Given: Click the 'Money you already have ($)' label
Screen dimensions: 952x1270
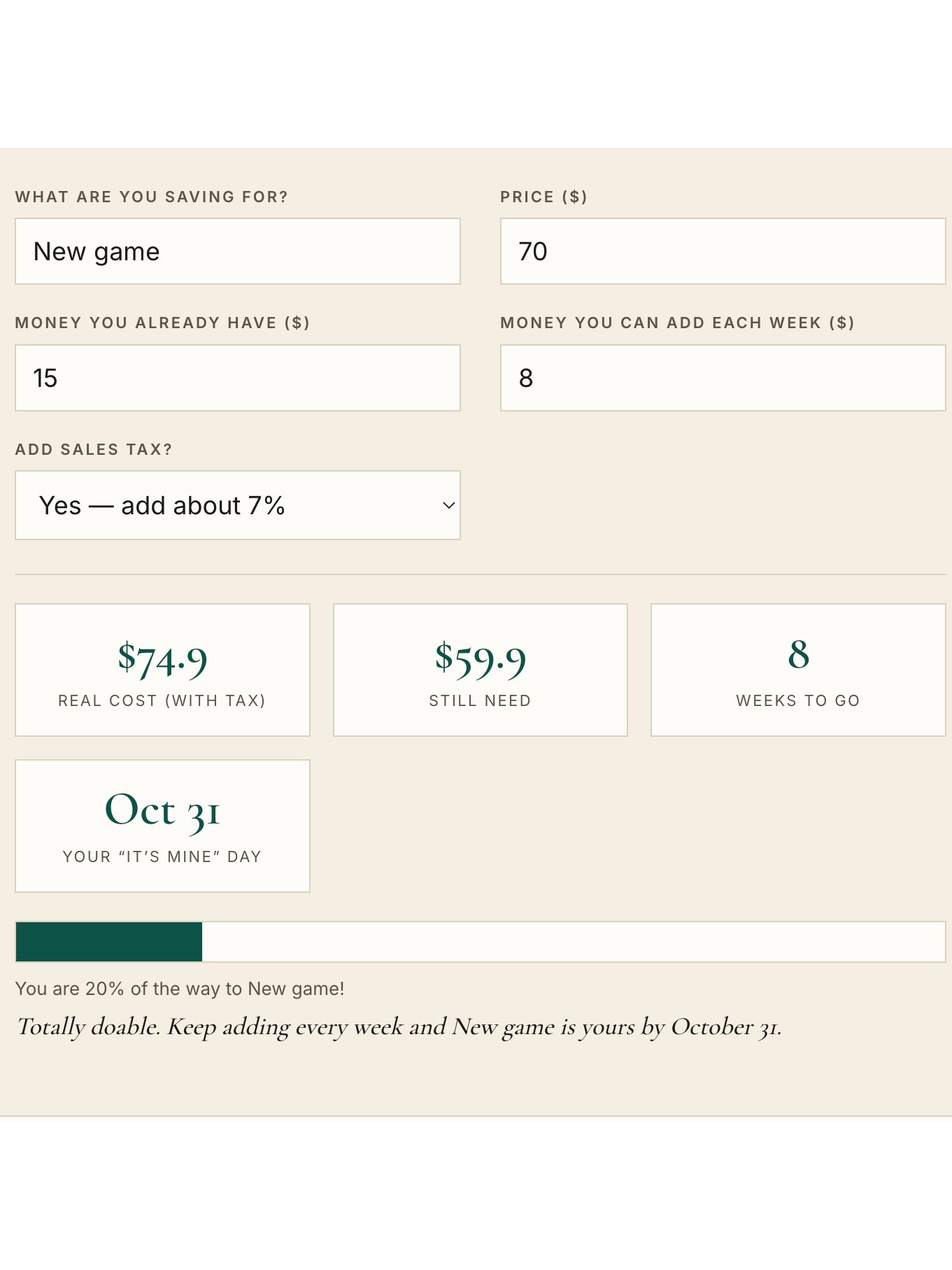Looking at the screenshot, I should pos(162,323).
